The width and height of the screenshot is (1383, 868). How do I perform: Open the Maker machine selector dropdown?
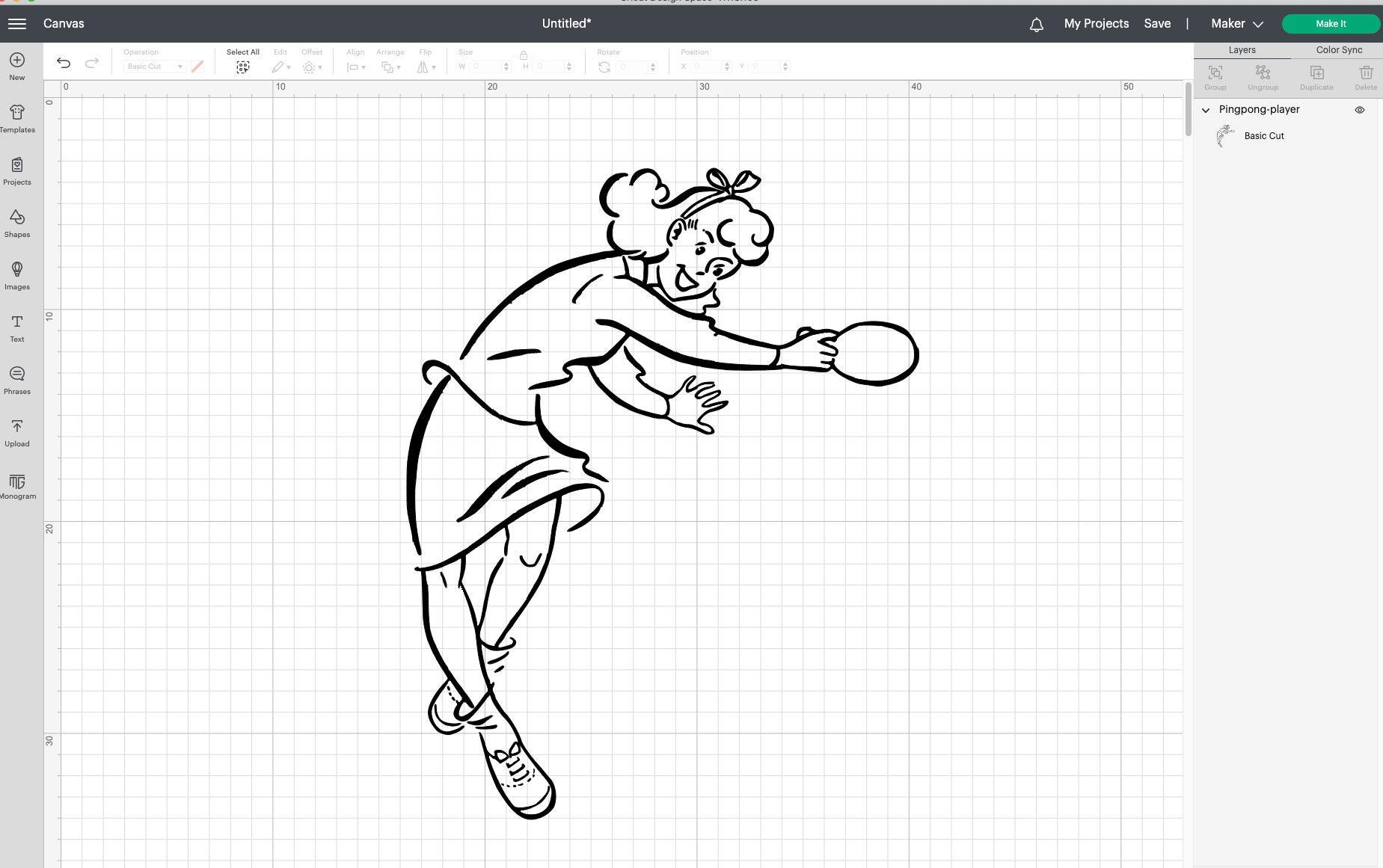pyautogui.click(x=1235, y=23)
